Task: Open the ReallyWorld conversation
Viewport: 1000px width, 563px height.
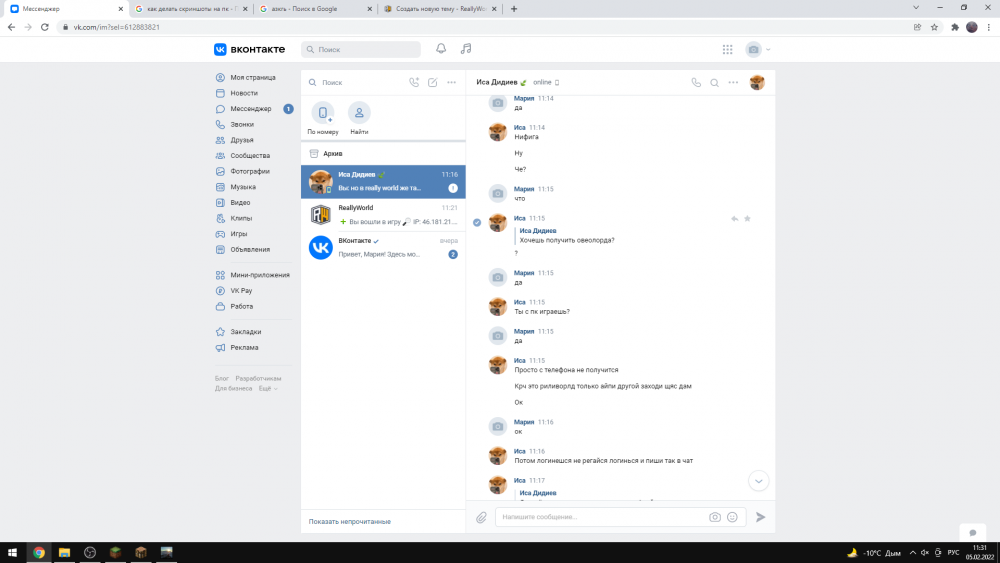Action: [x=383, y=215]
